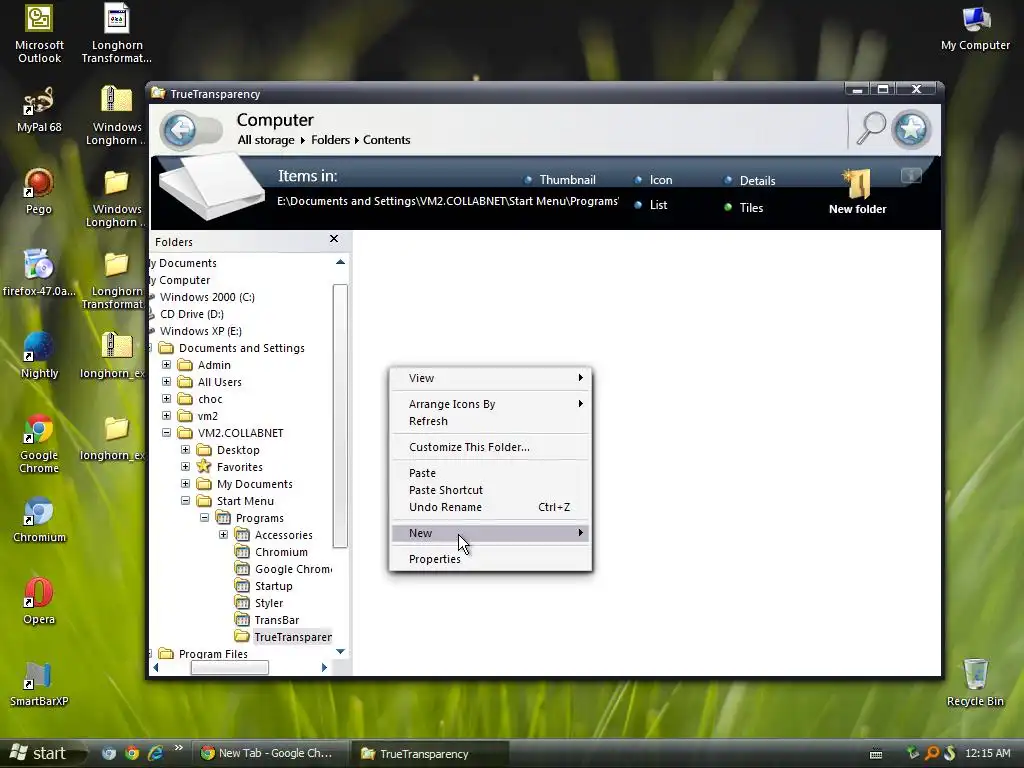Click the keyboard tray icon
Image resolution: width=1024 pixels, height=768 pixels.
[x=876, y=754]
